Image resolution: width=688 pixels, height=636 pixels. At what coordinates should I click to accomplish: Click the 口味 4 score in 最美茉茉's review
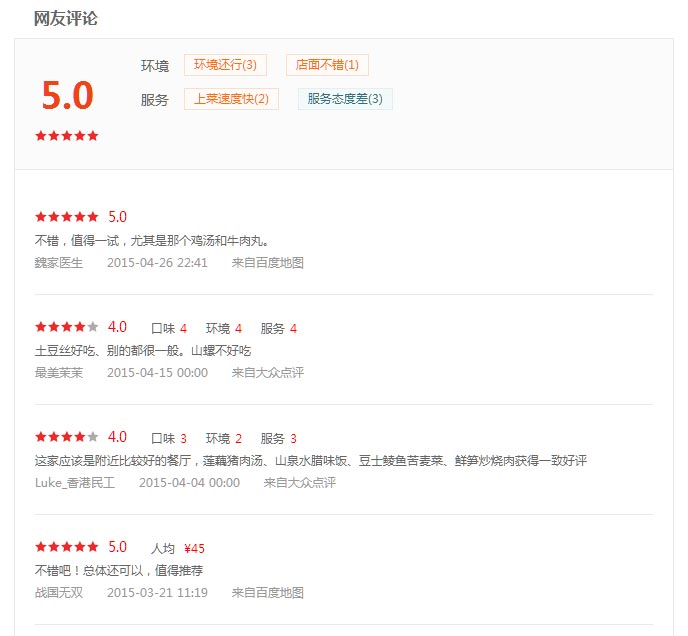pyautogui.click(x=169, y=328)
